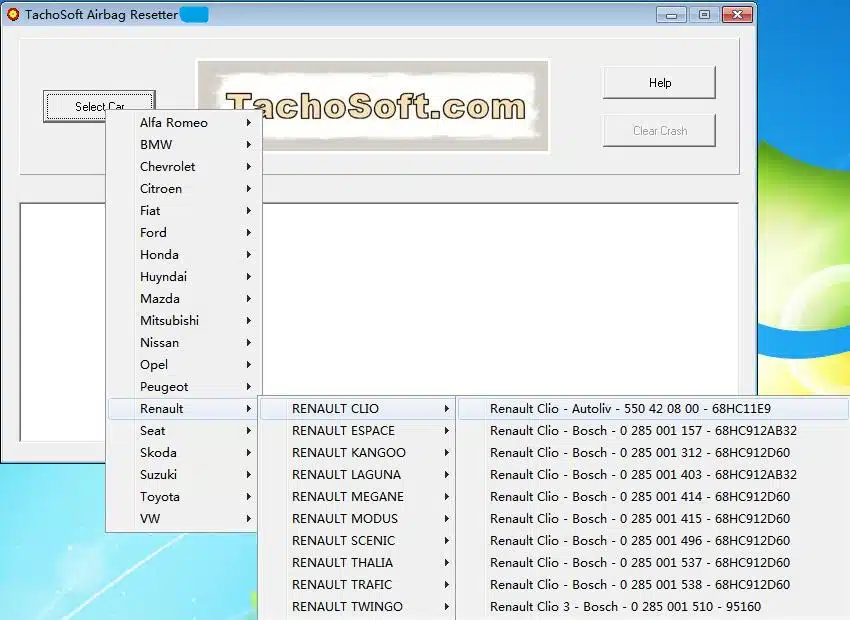Viewport: 850px width, 620px height.
Task: Expand the Alfa Romeo submenu arrow
Action: pos(248,123)
